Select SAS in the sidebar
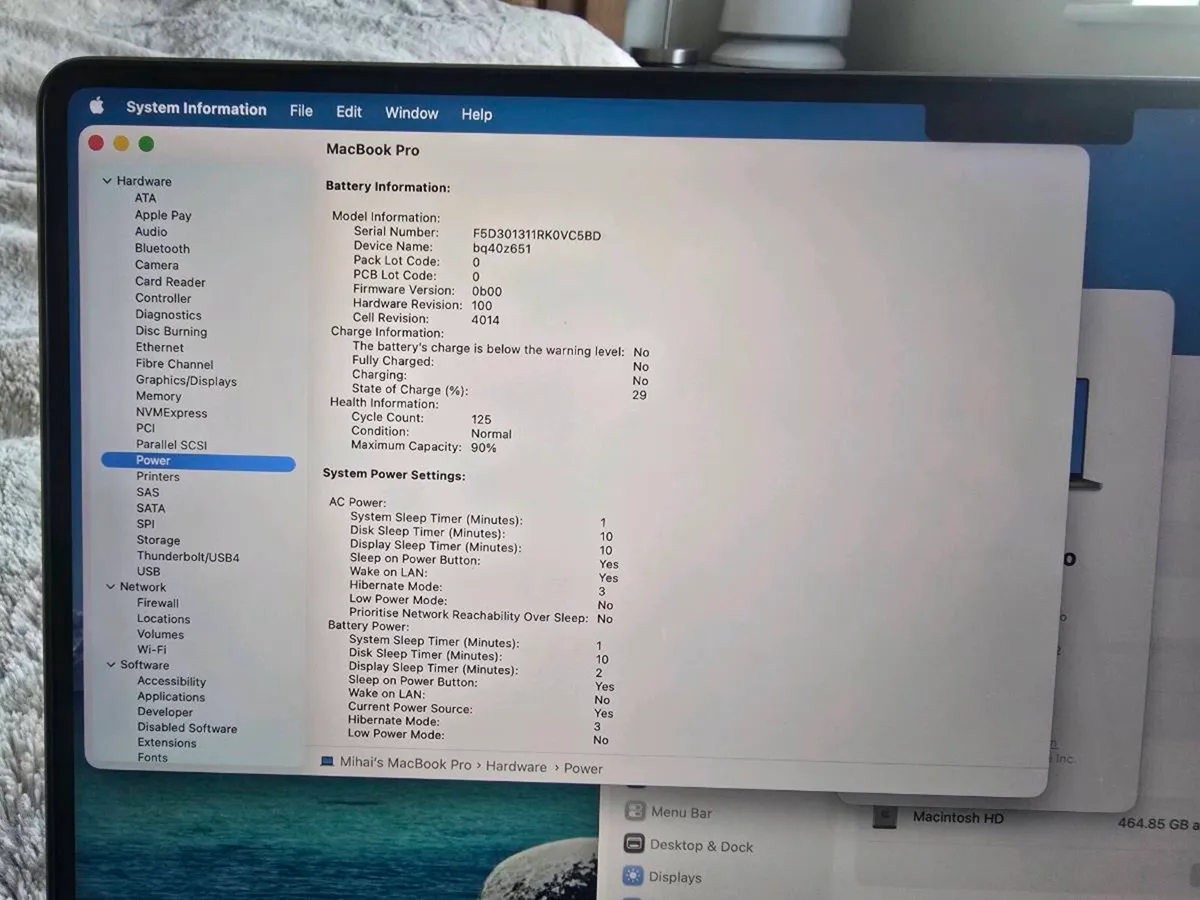 148,492
